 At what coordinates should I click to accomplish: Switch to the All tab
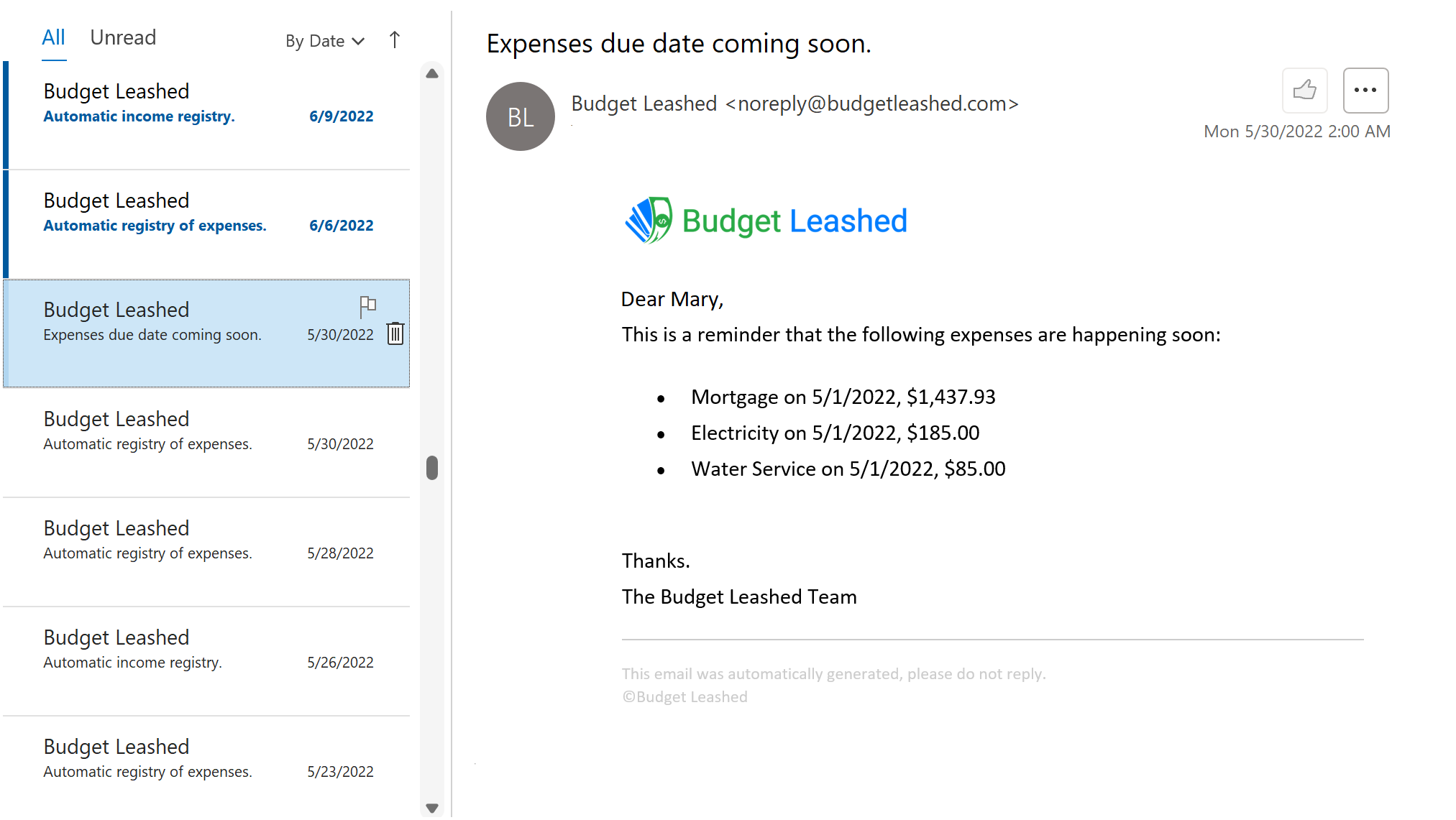[x=54, y=37]
